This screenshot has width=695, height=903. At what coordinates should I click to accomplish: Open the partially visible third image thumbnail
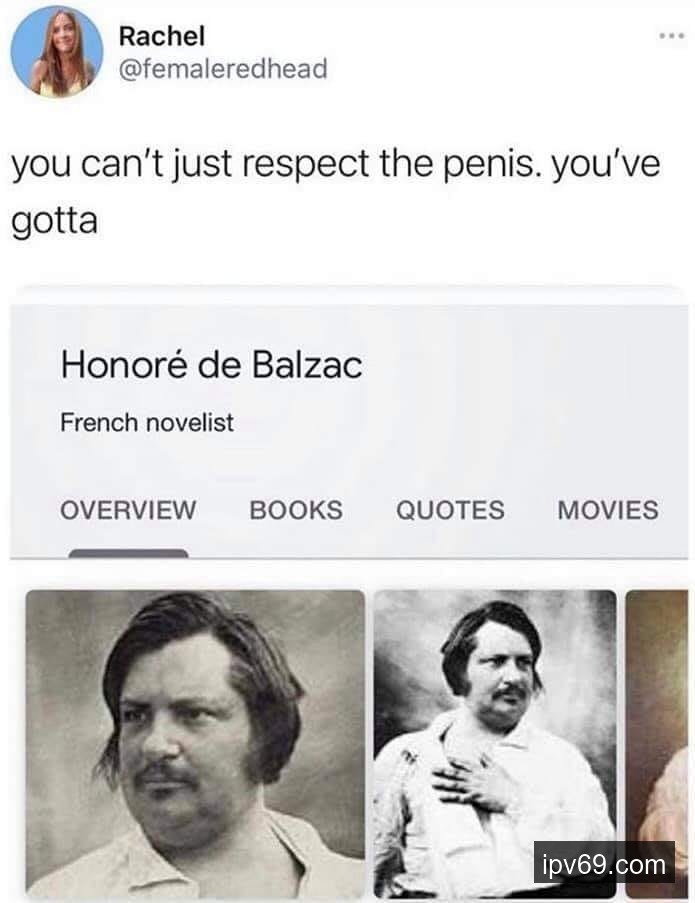657,743
